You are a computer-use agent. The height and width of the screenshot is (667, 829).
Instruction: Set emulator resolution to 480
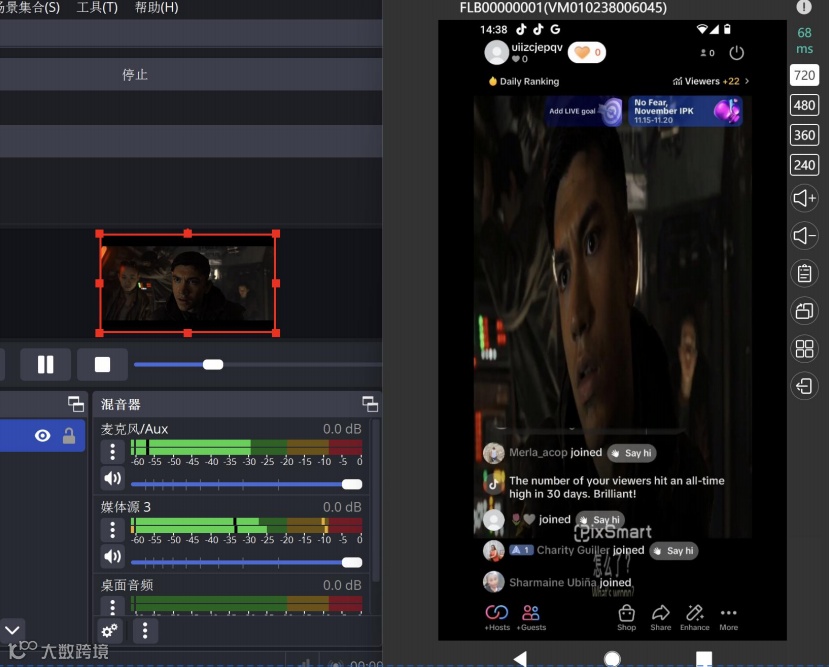(x=804, y=105)
